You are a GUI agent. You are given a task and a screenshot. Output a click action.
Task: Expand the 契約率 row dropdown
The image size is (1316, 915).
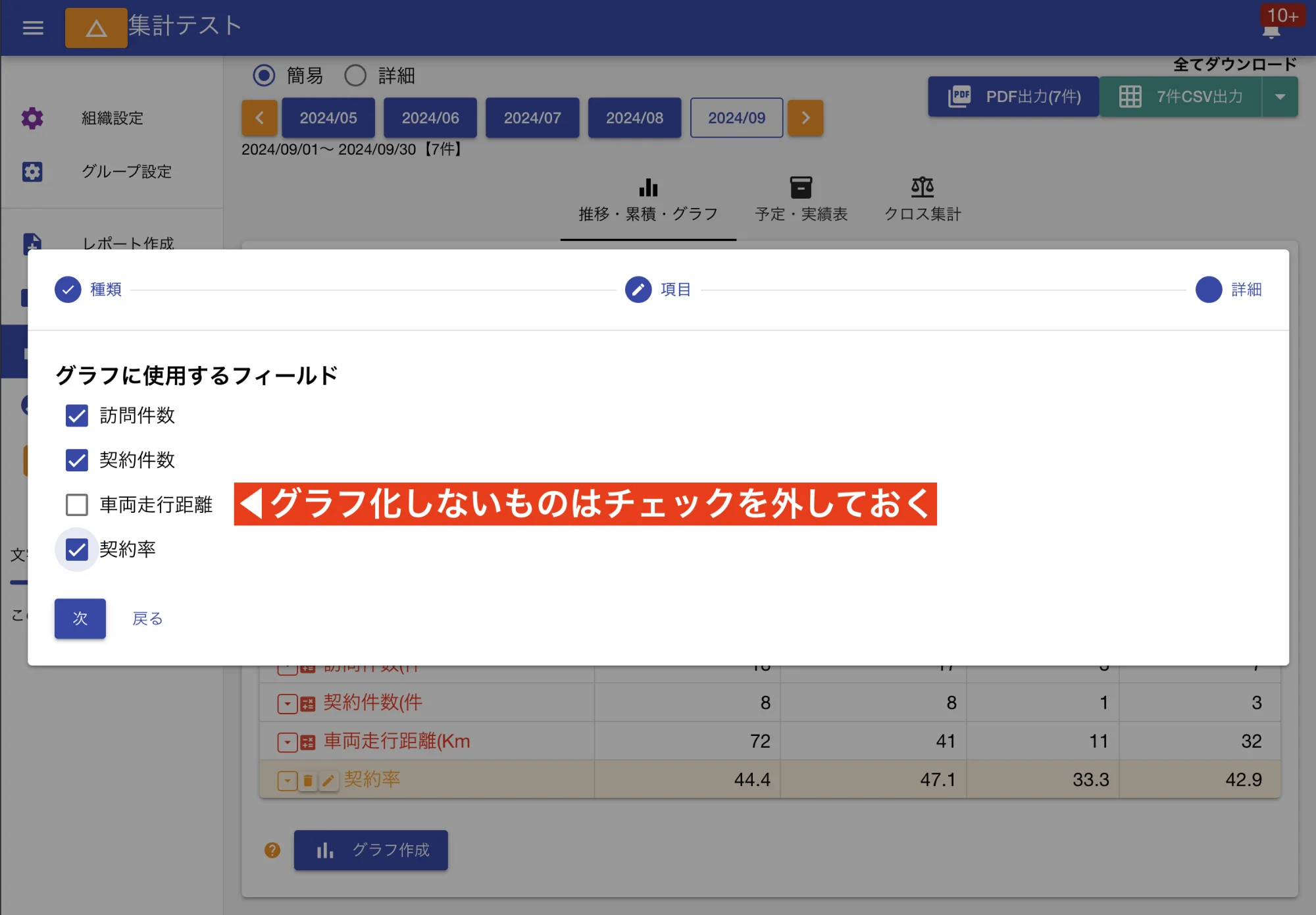click(x=288, y=780)
